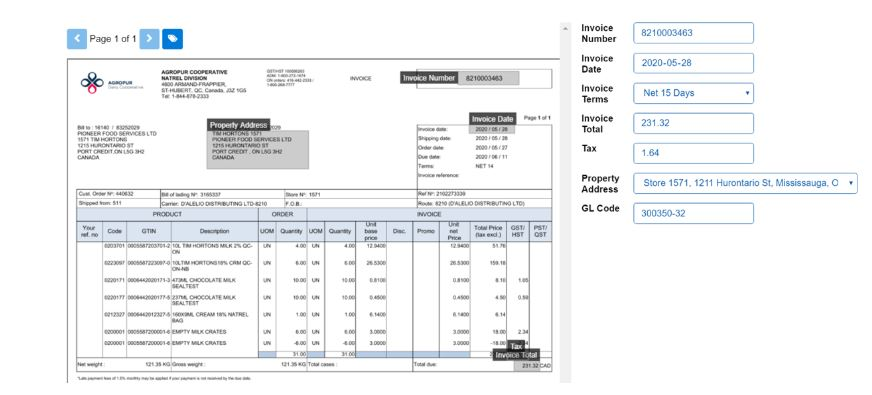The width and height of the screenshot is (872, 395).
Task: Select the Invoice Number tag on document
Action: (429, 78)
